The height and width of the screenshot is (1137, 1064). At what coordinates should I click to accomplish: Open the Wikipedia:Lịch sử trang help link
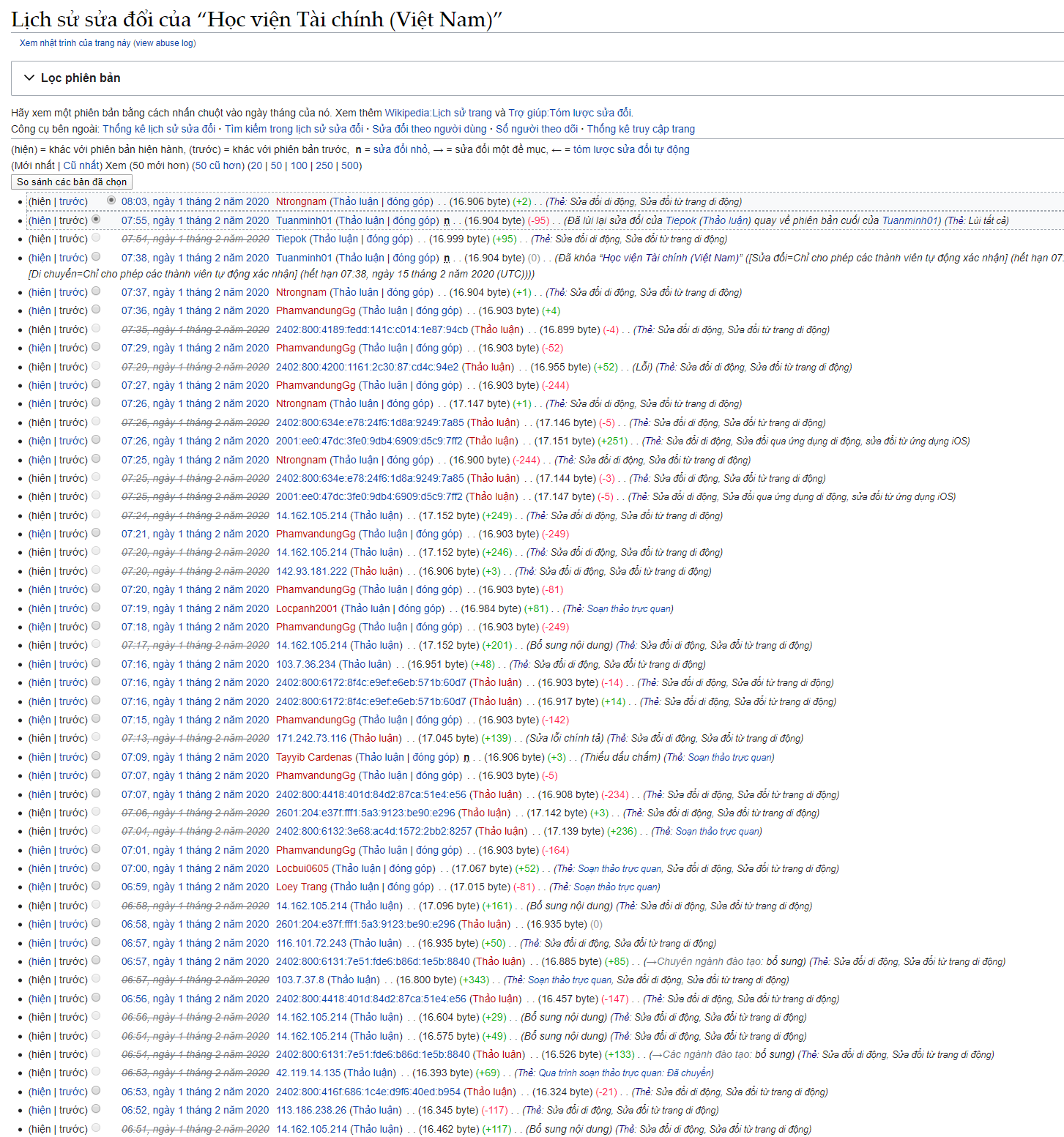438,113
